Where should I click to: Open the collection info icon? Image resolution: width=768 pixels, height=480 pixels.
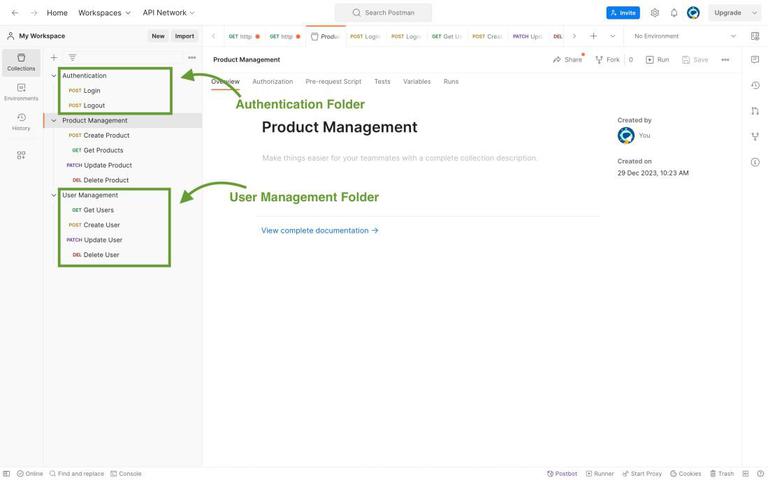coord(755,162)
